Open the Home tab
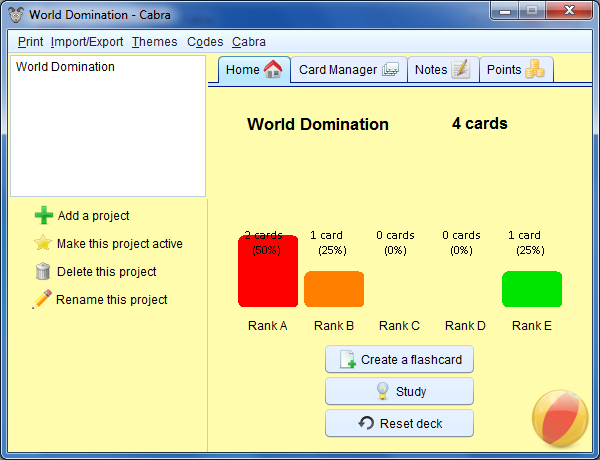The height and width of the screenshot is (460, 600). click(254, 70)
